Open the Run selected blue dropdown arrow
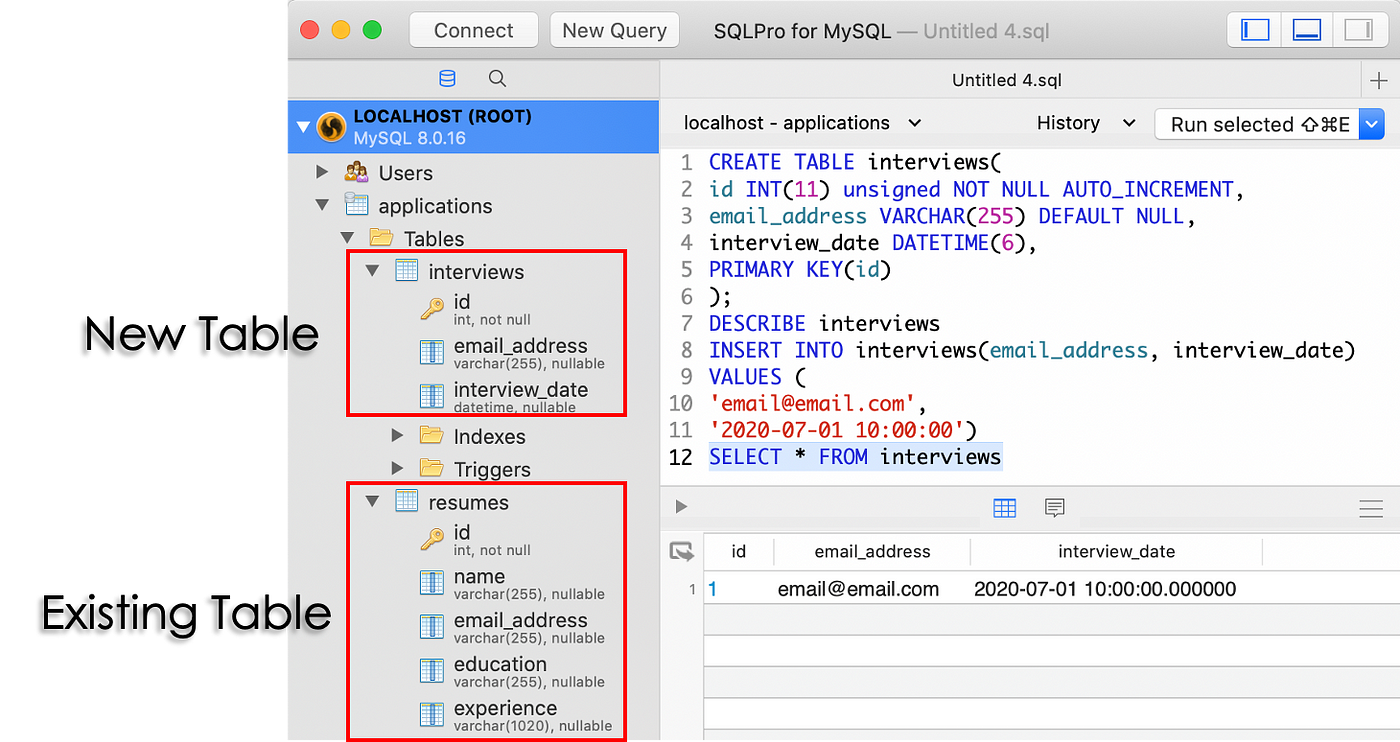Image resolution: width=1400 pixels, height=742 pixels. [1373, 124]
